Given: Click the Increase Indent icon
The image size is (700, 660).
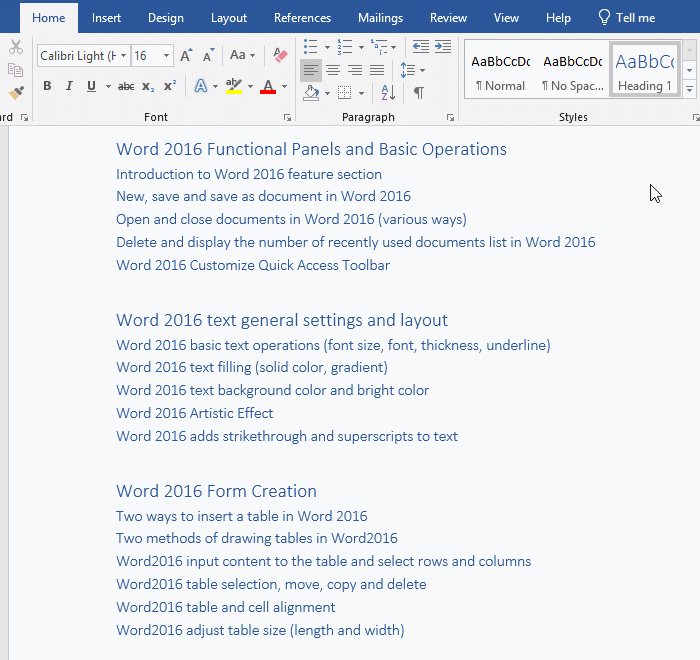Looking at the screenshot, I should [x=443, y=47].
